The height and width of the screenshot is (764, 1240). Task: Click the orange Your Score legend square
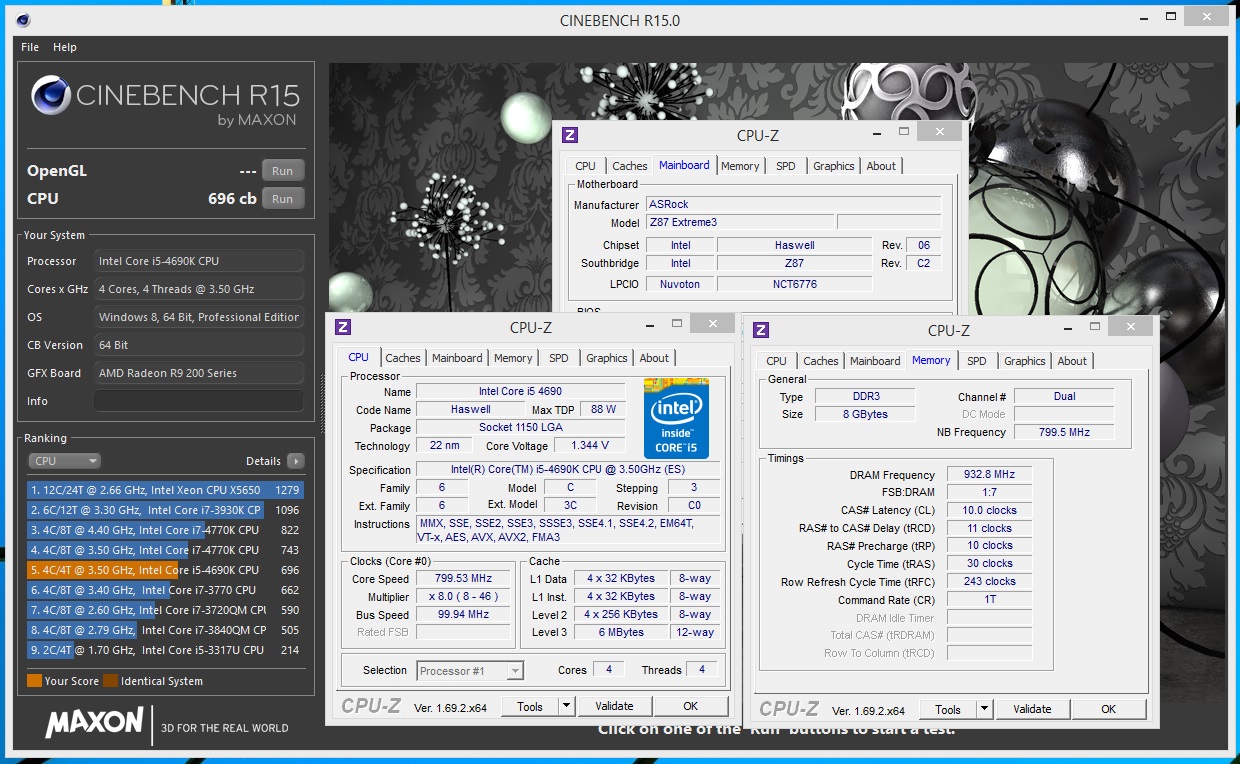point(34,681)
